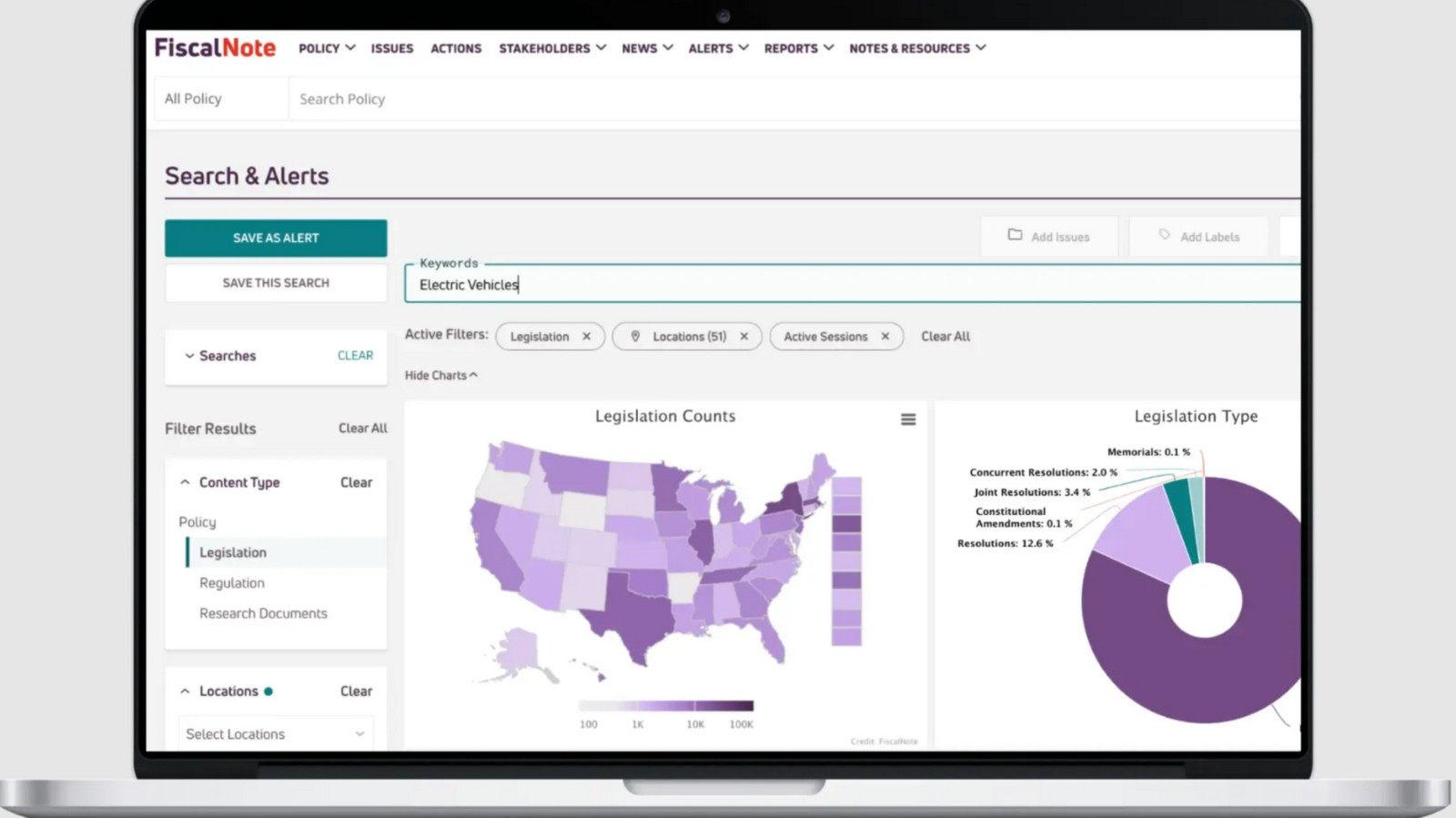The image size is (1456, 818).
Task: Hide the charts
Action: [x=441, y=376]
